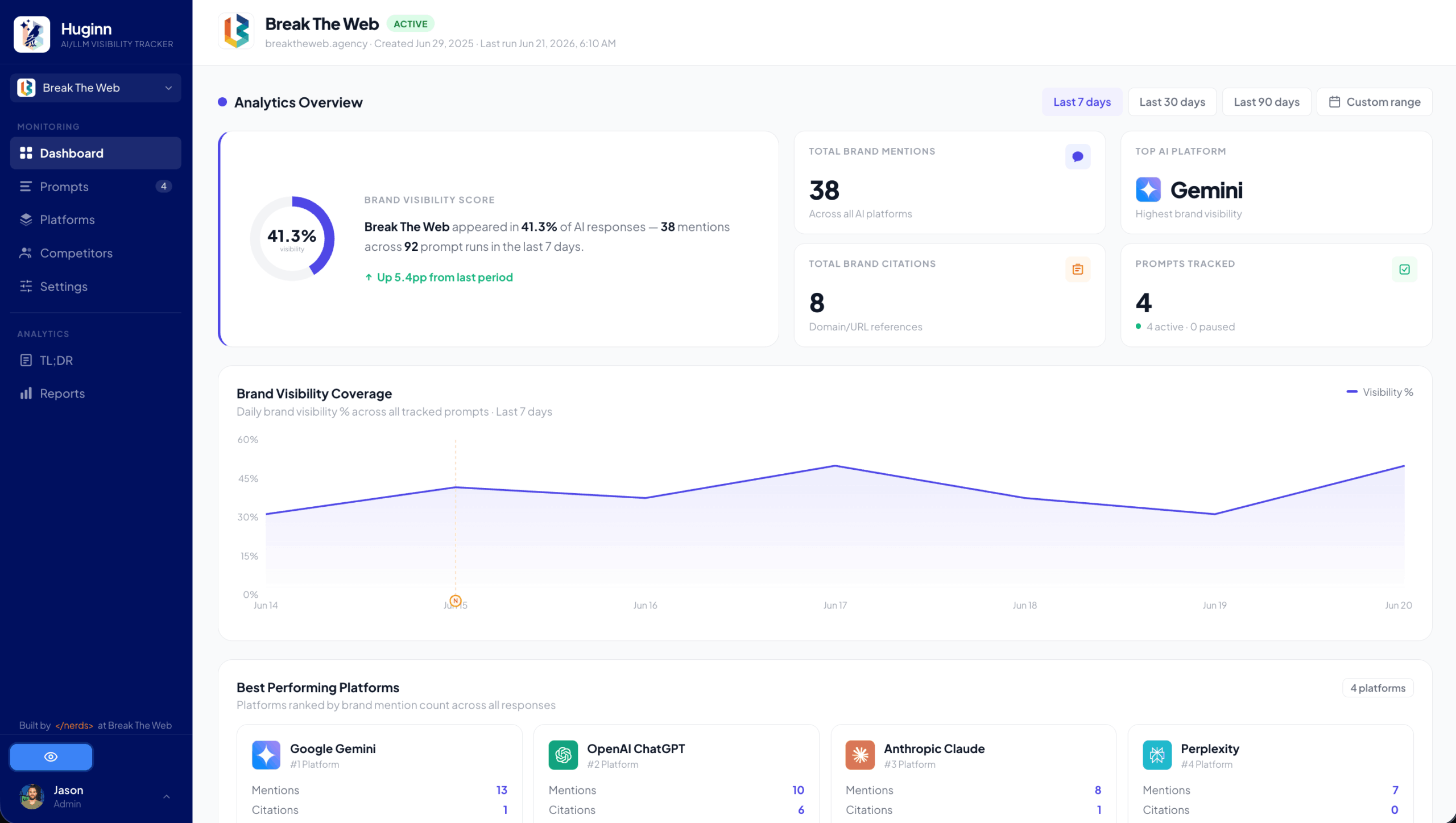This screenshot has width=1456, height=823.
Task: Click the Break The Web header logo
Action: click(236, 31)
